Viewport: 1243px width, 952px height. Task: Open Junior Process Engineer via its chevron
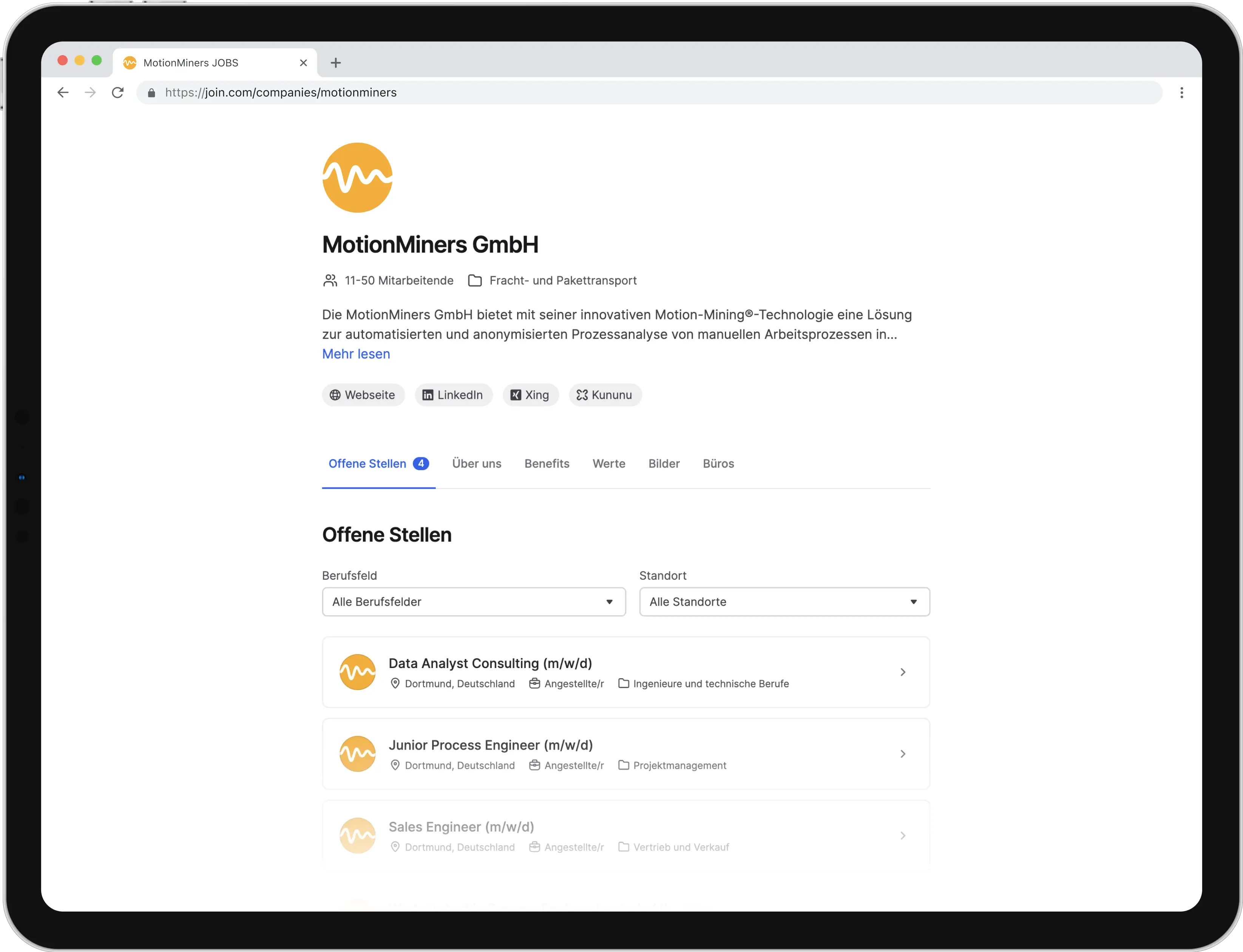pos(902,754)
